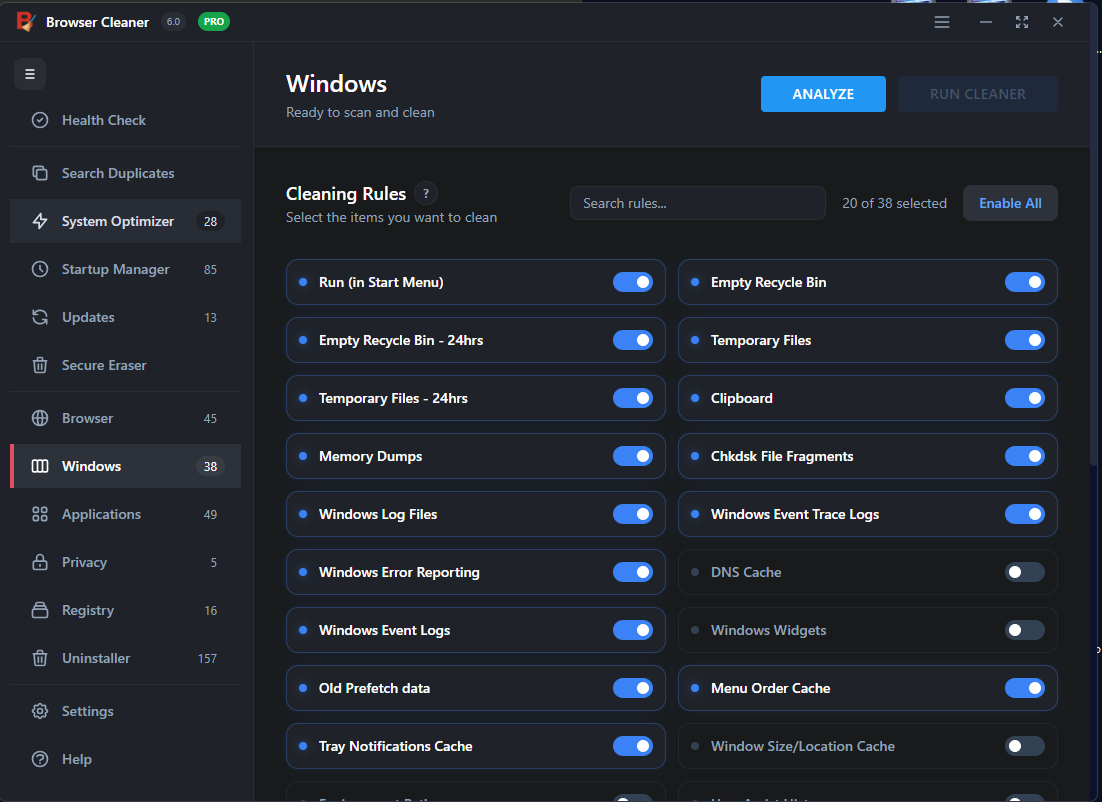The width and height of the screenshot is (1102, 802).
Task: Open the Applications section
Action: click(101, 514)
